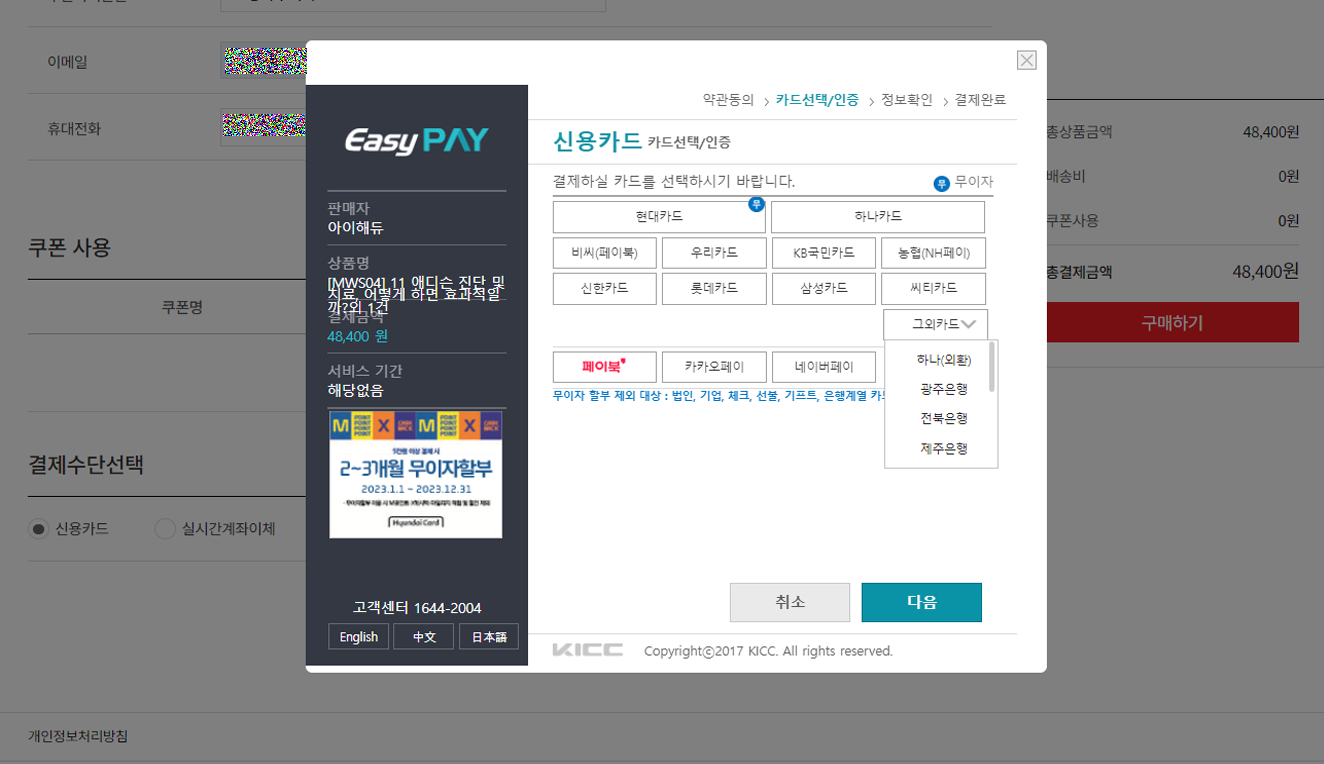Pick 농협(NH페이) card button

933,253
